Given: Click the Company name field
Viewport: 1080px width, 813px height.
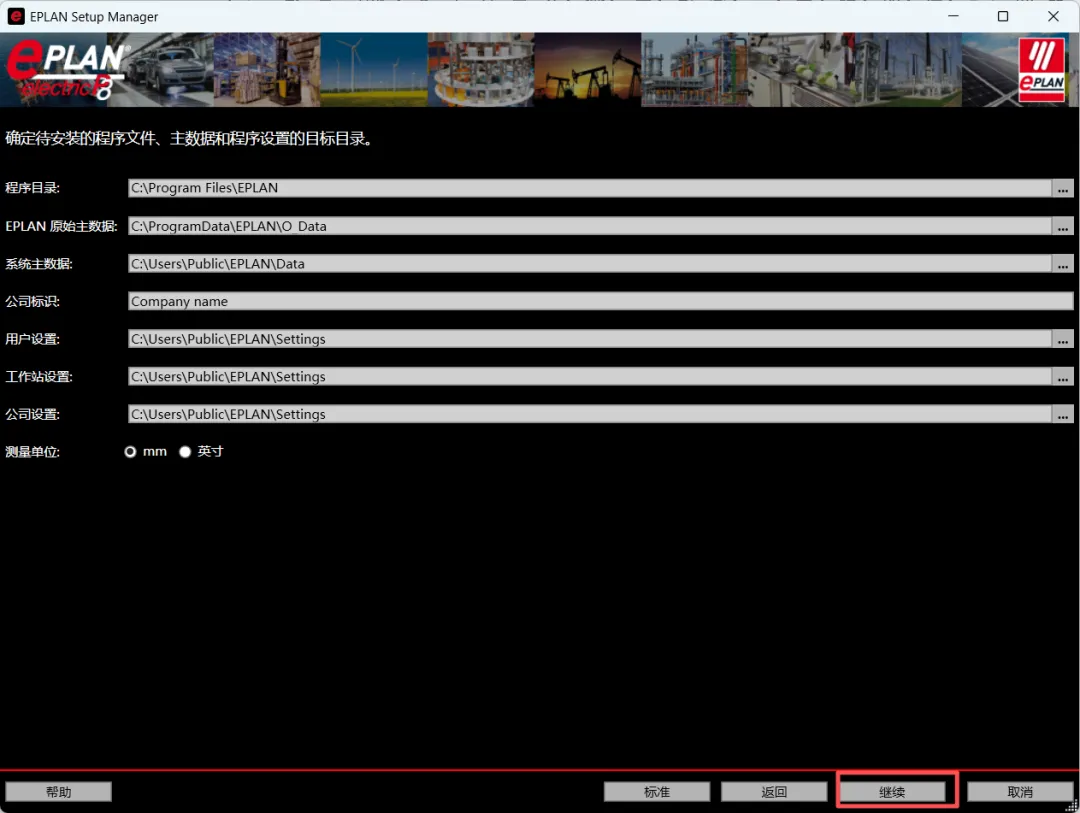Looking at the screenshot, I should (601, 301).
